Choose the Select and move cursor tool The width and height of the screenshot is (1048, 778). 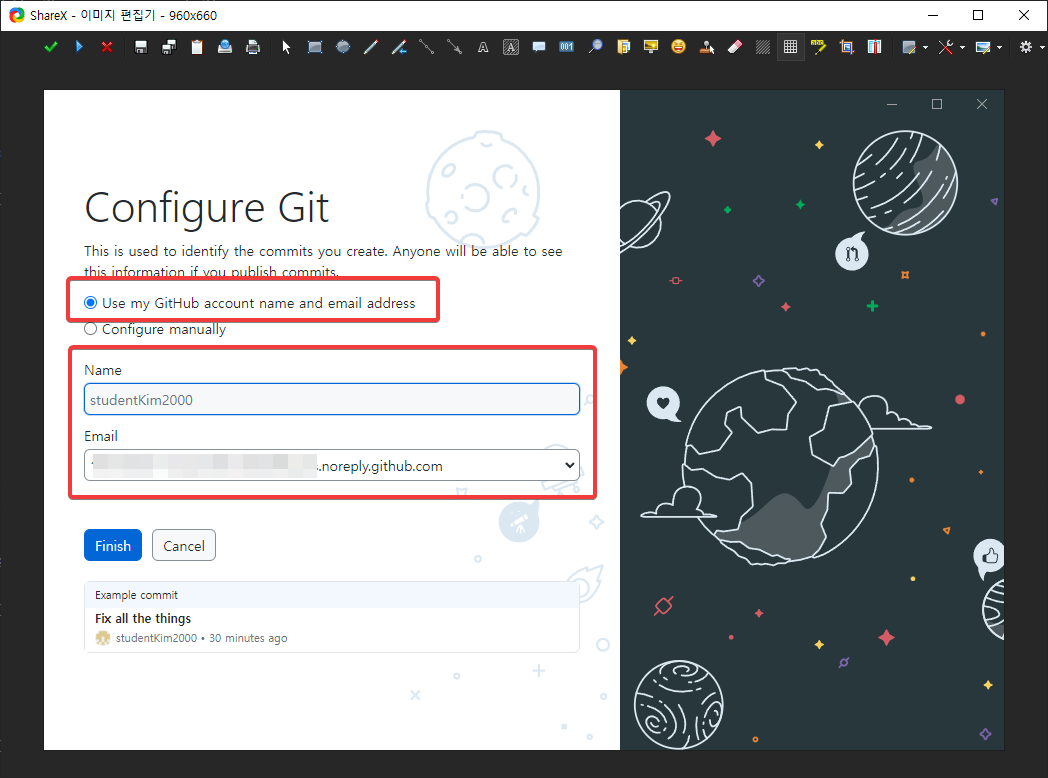point(287,47)
